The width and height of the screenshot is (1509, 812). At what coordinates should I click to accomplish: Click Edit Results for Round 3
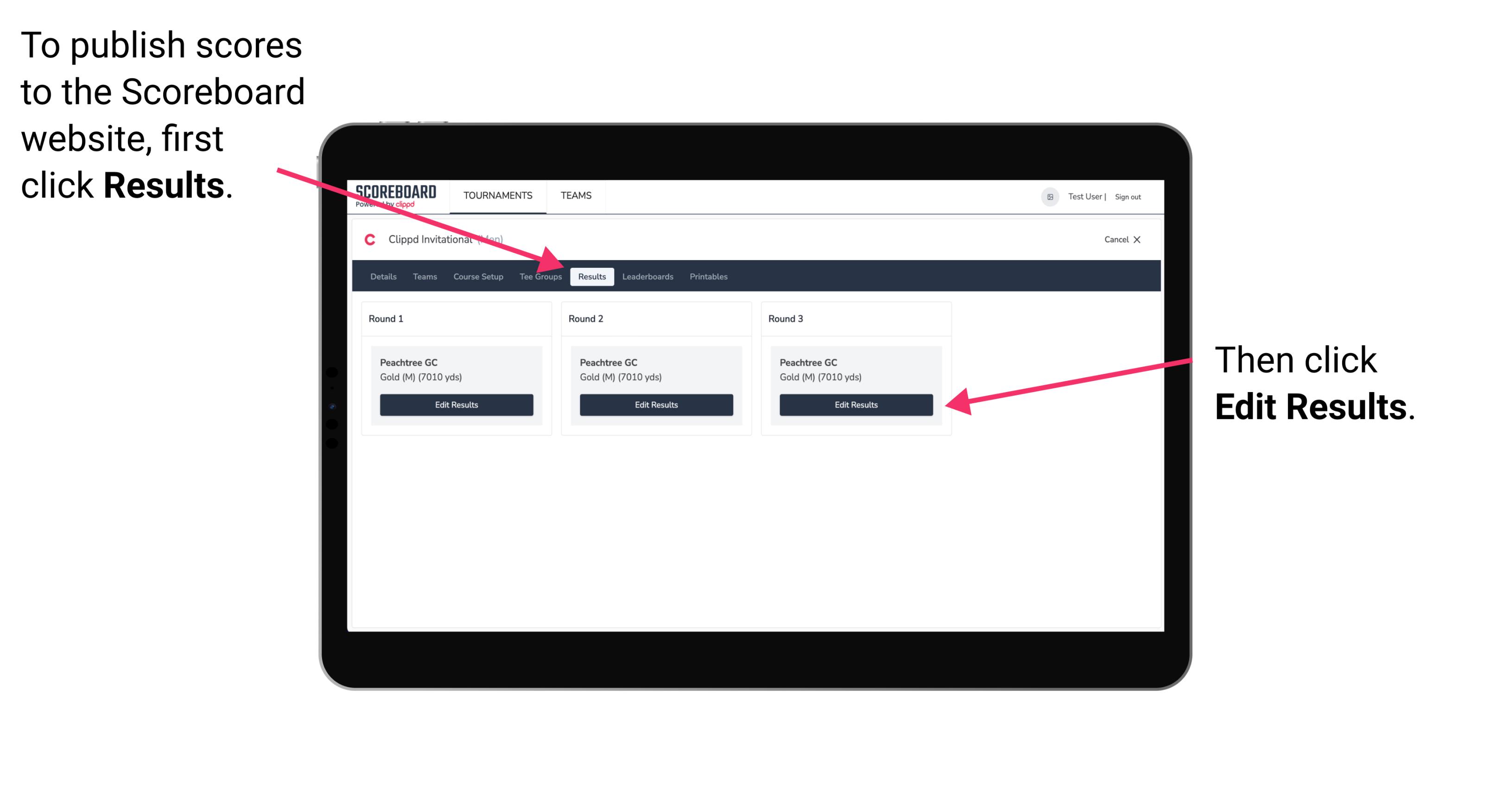[855, 405]
